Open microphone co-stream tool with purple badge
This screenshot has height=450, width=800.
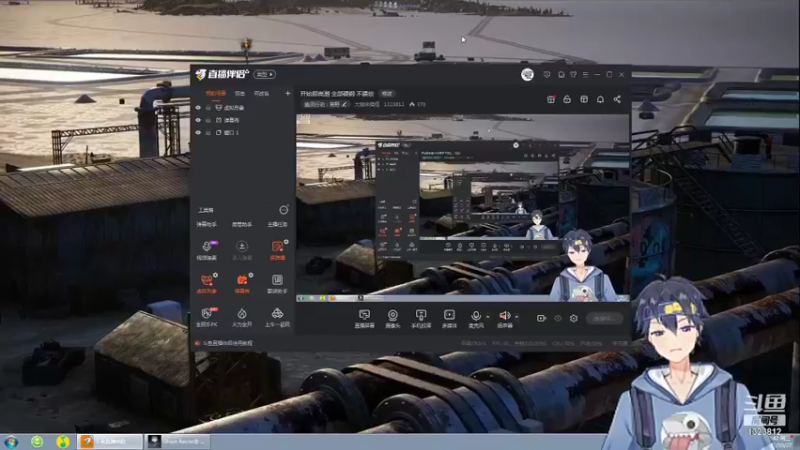coord(207,250)
